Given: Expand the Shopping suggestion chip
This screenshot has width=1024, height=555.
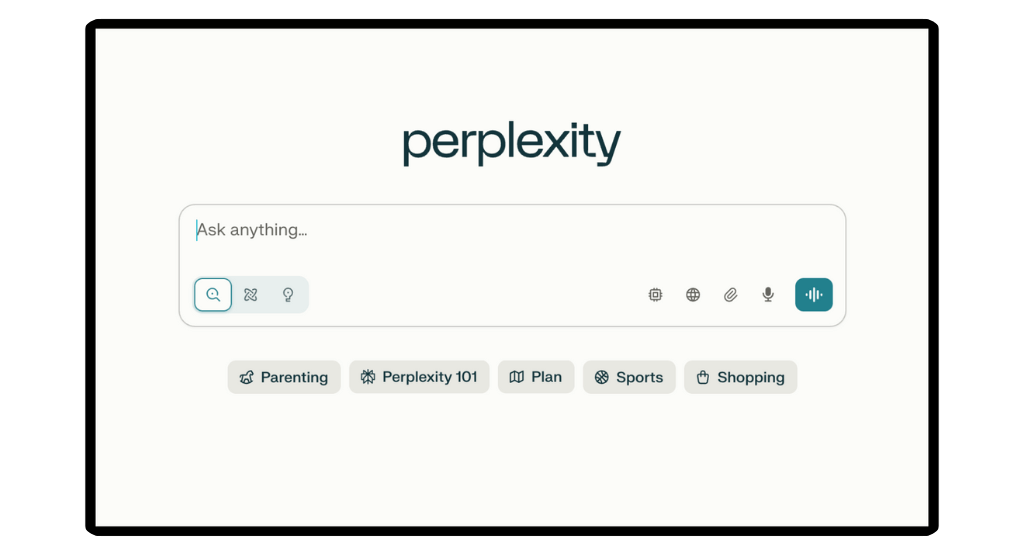Looking at the screenshot, I should tap(741, 377).
